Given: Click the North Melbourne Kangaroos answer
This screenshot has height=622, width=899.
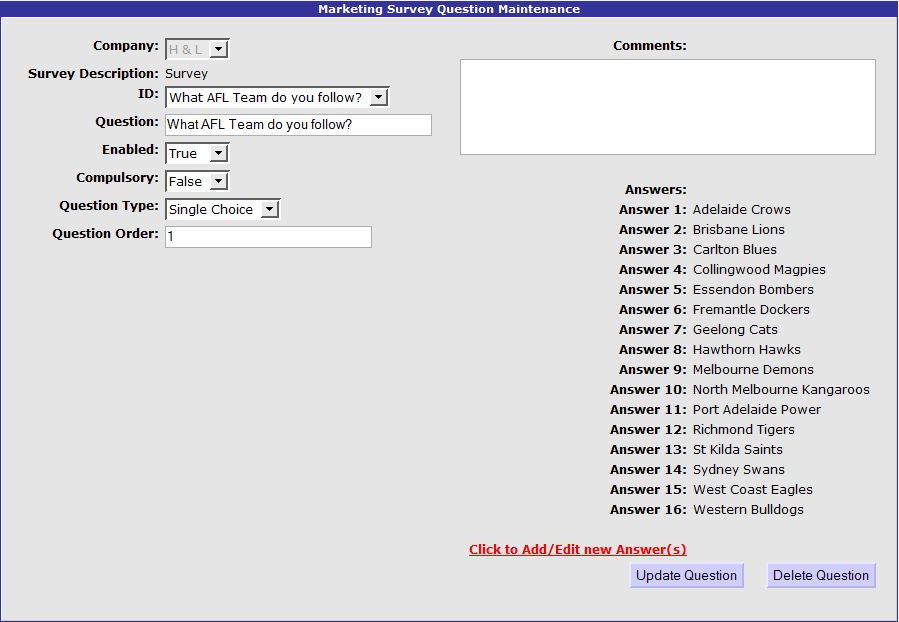Looking at the screenshot, I should coord(781,390).
